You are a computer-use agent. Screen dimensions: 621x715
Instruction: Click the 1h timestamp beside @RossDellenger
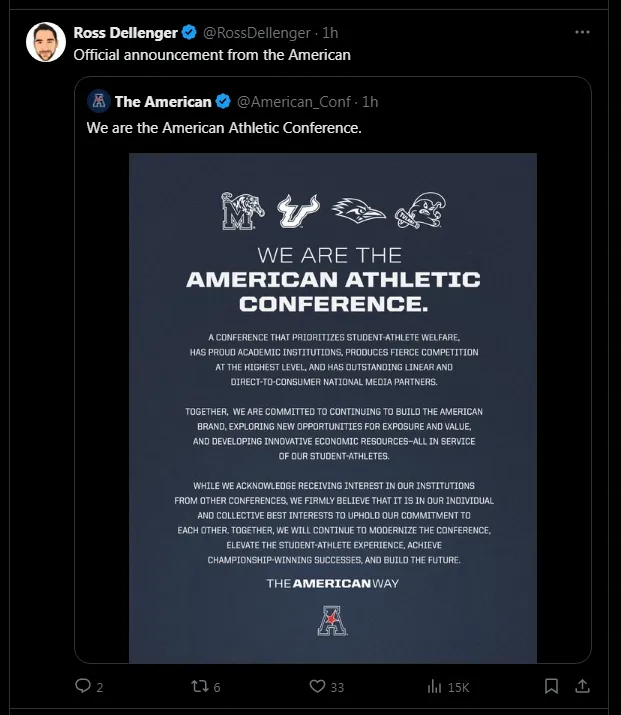[x=330, y=32]
